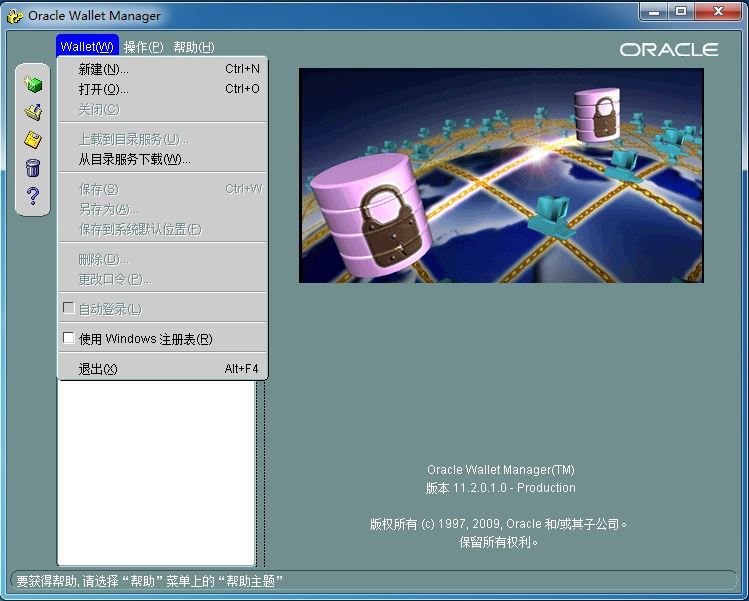
Task: Click 保存到系统默认位置(F) menu entry
Action: pos(162,229)
